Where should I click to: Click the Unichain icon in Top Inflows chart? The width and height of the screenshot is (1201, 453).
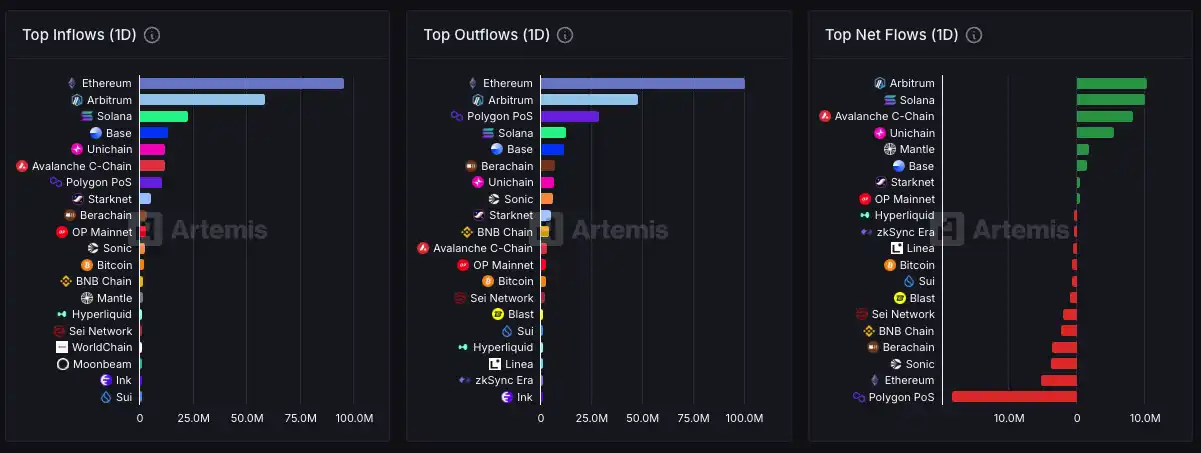[76, 149]
